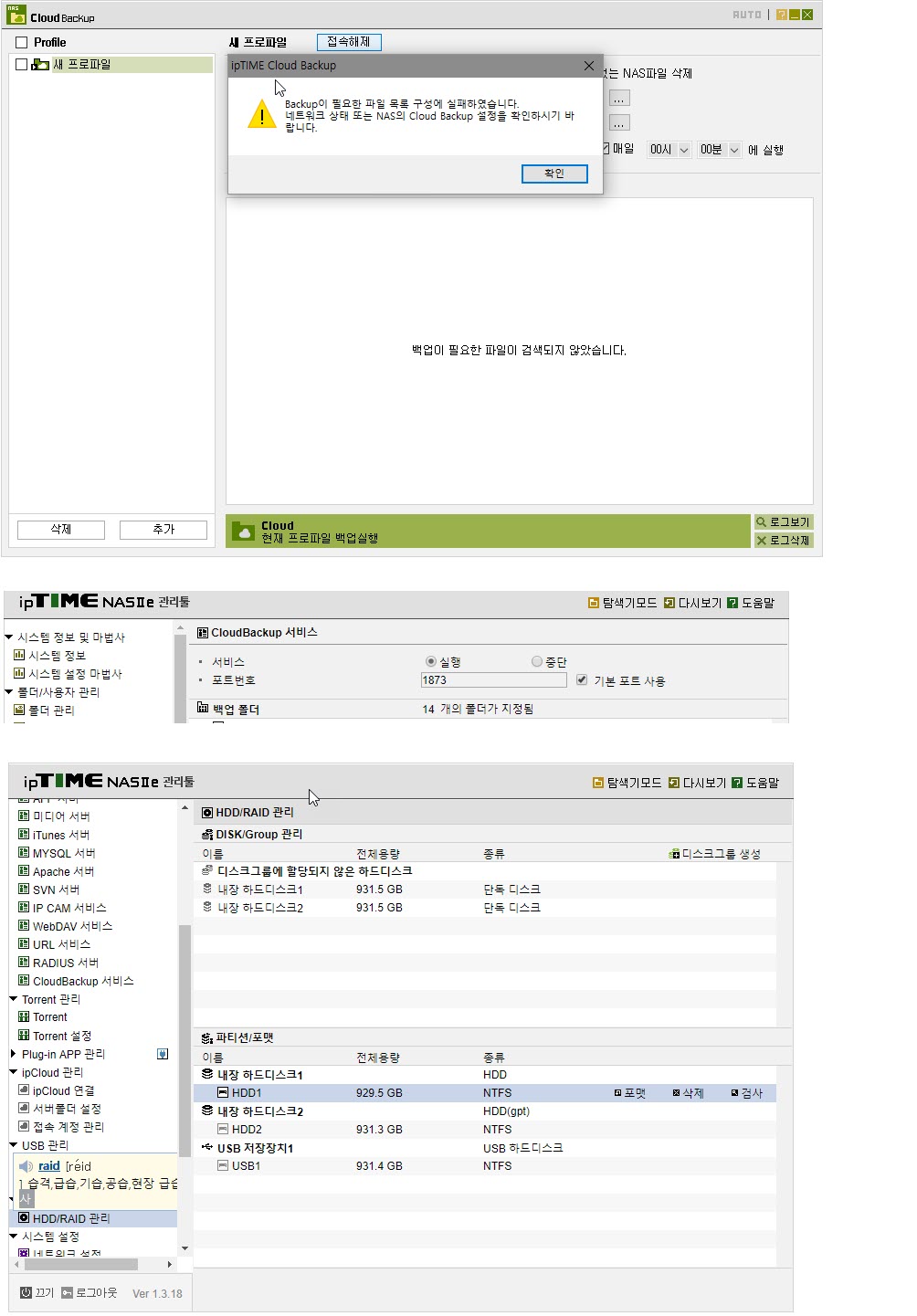
Task: Open 미디어 서버 in the tree
Action: click(x=54, y=816)
